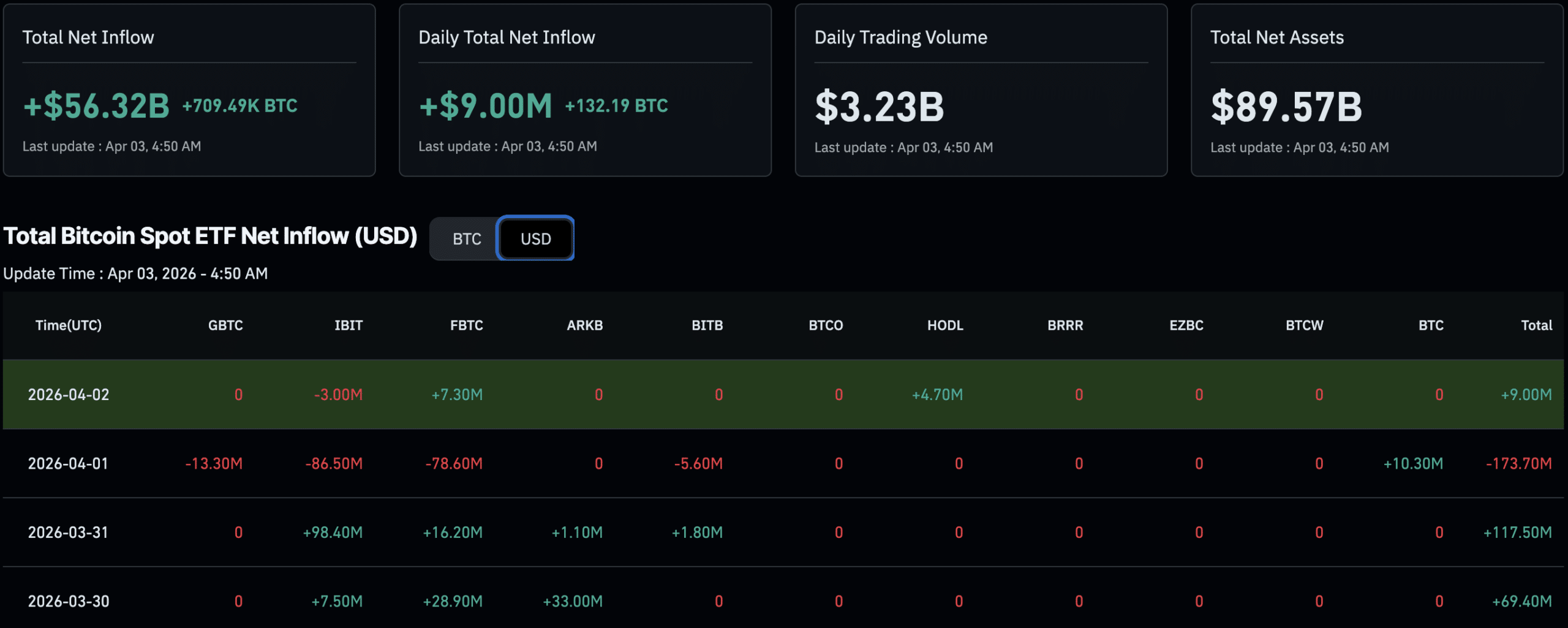Switch the inflow chart to BTC units

466,238
